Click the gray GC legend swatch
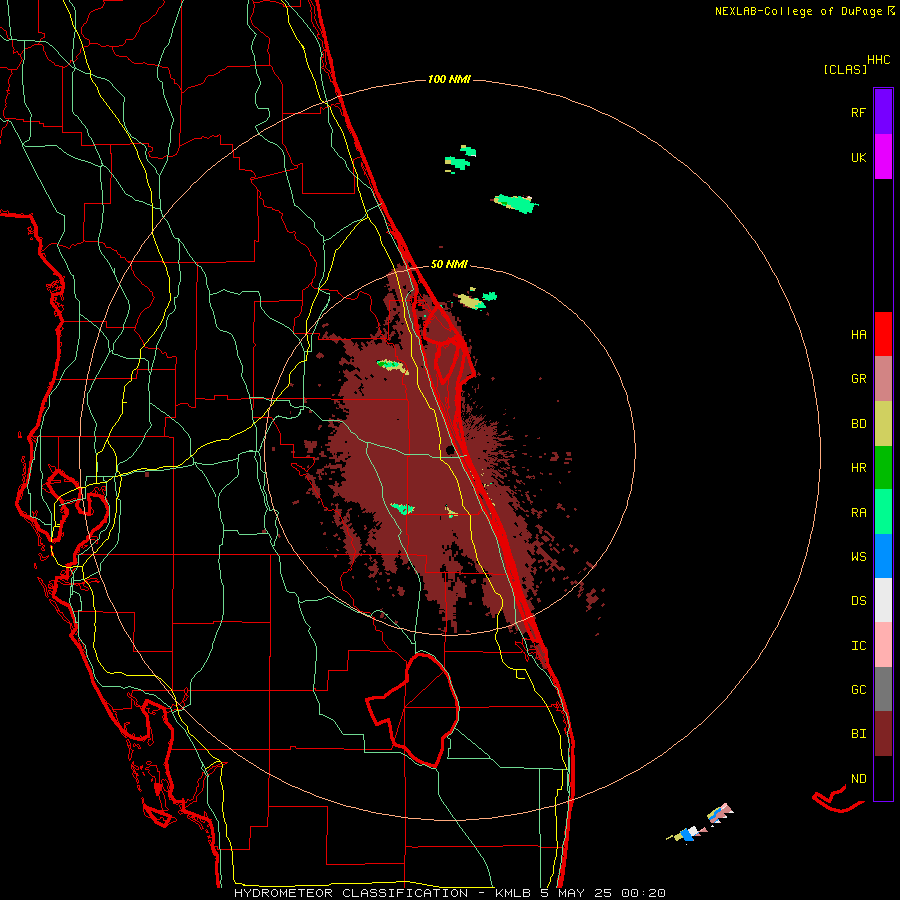Image resolution: width=900 pixels, height=900 pixels. (883, 689)
